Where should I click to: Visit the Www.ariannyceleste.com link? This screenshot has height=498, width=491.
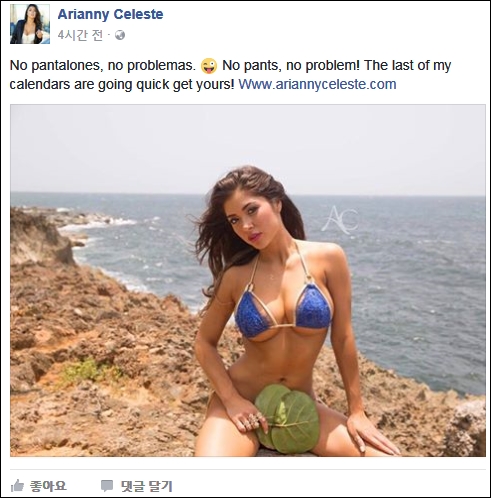pyautogui.click(x=317, y=84)
